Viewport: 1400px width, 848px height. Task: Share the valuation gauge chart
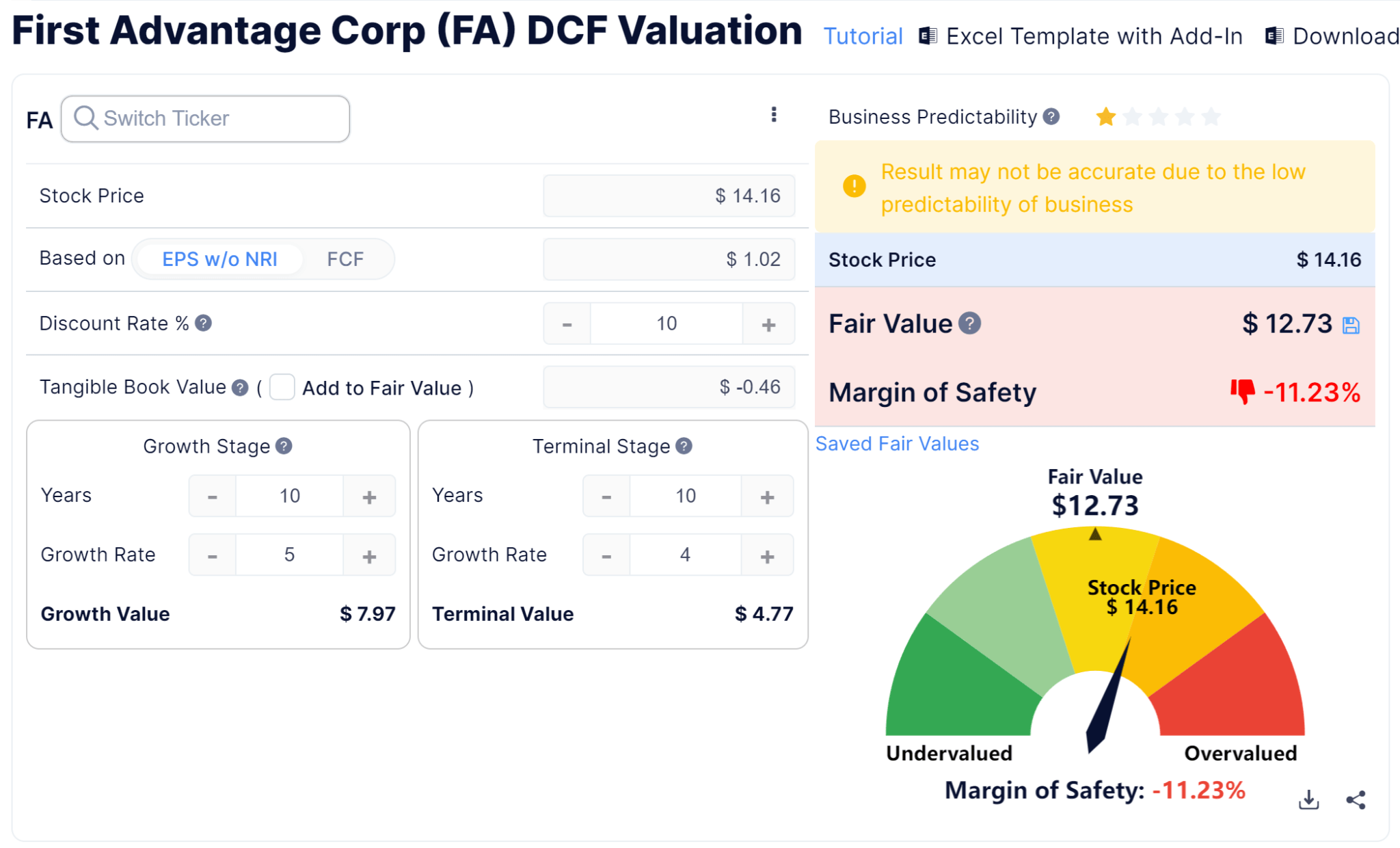tap(1355, 799)
